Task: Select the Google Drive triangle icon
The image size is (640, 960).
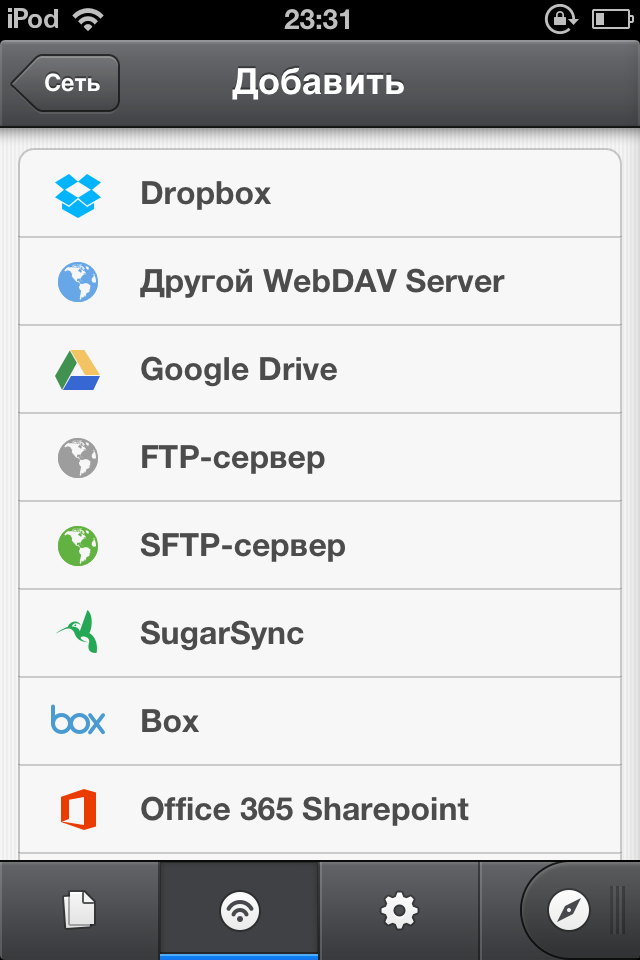Action: point(78,370)
